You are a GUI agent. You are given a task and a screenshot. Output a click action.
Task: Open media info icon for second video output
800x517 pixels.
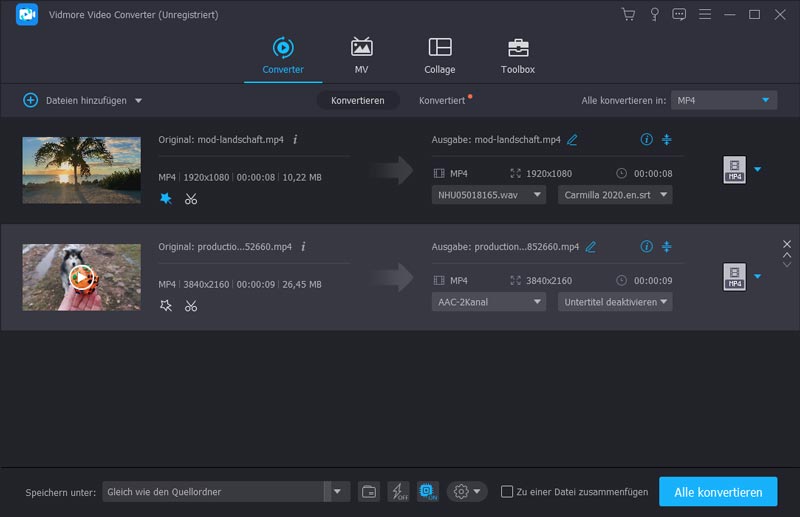pyautogui.click(x=646, y=246)
